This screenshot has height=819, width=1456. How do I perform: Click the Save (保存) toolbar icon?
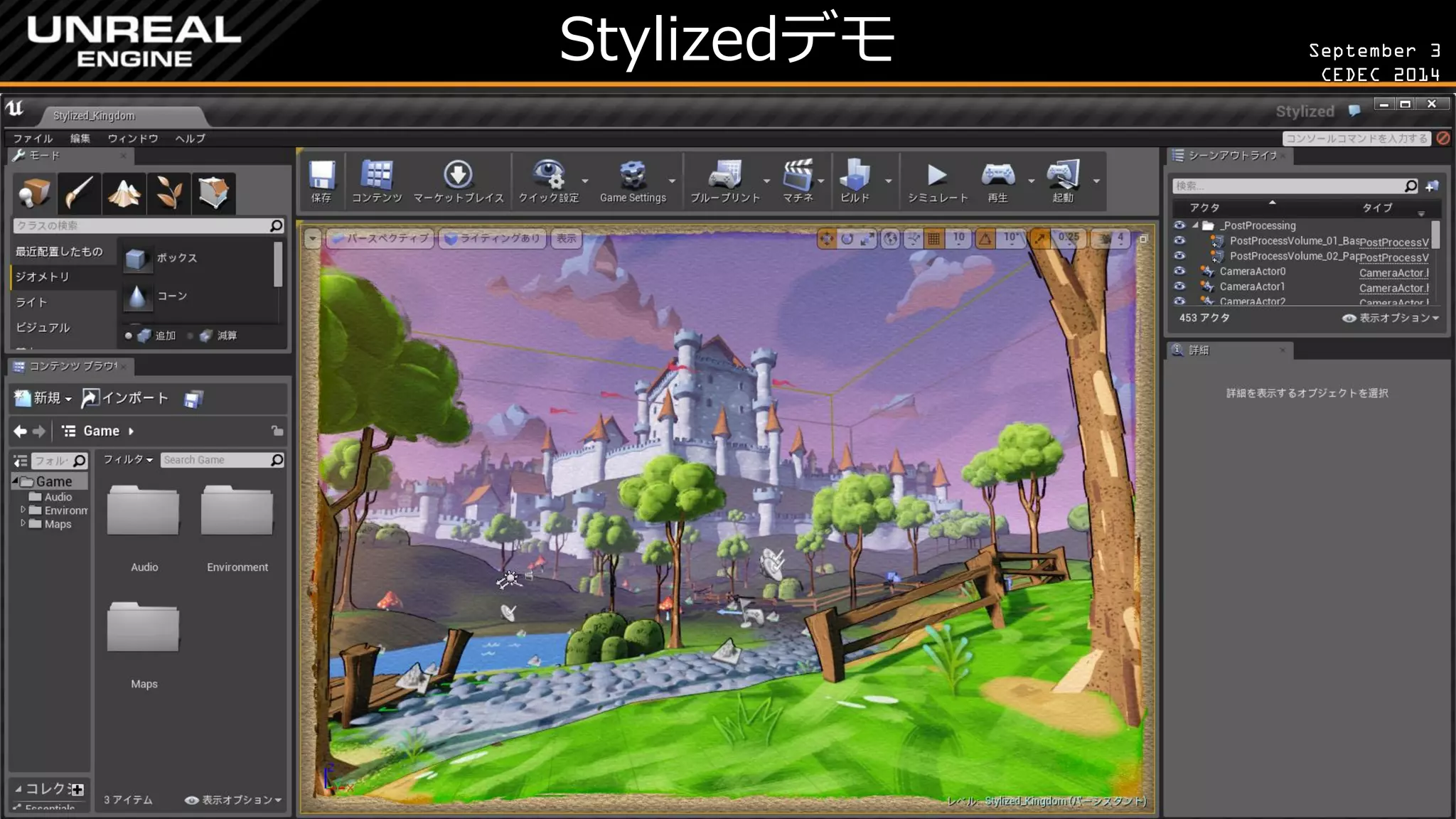coord(321,175)
